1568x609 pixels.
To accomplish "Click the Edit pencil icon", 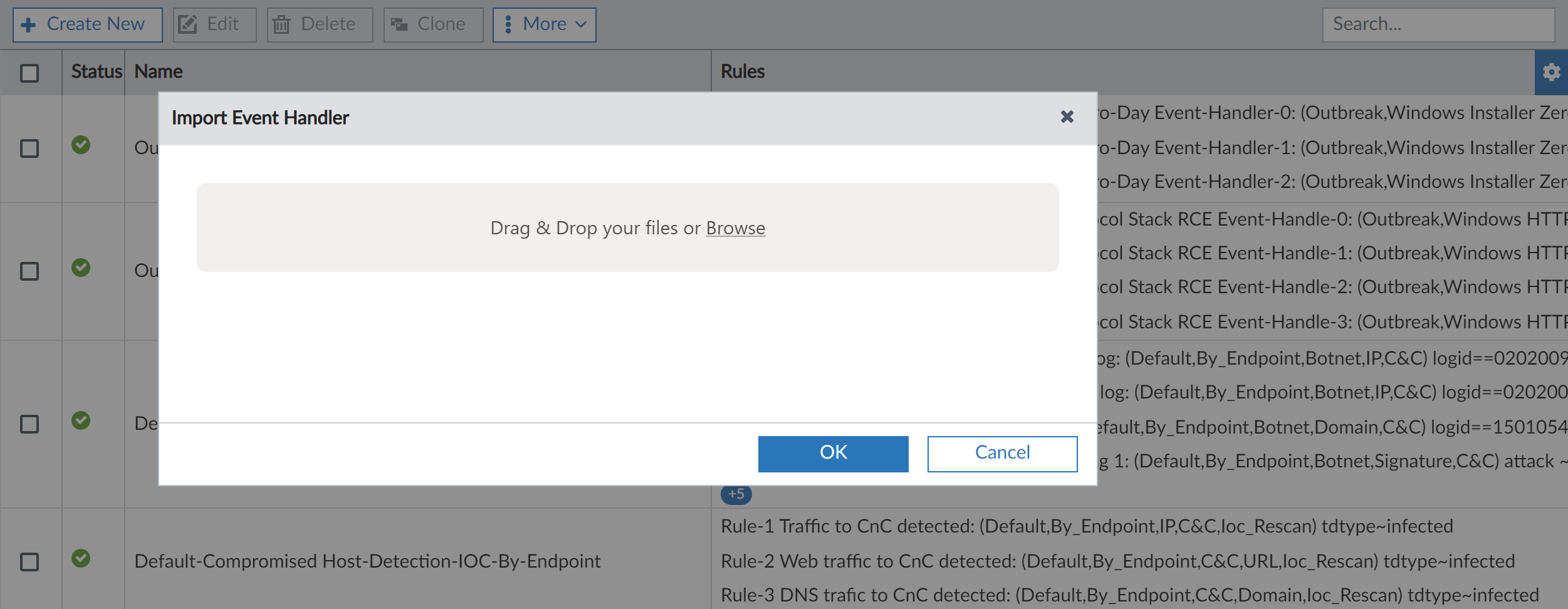I will [188, 25].
